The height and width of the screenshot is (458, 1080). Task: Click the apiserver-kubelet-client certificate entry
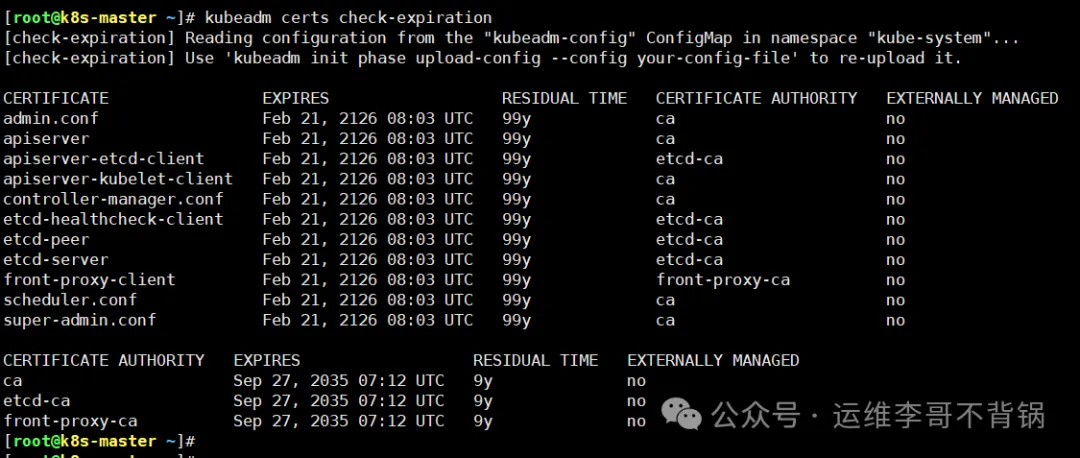pyautogui.click(x=118, y=179)
